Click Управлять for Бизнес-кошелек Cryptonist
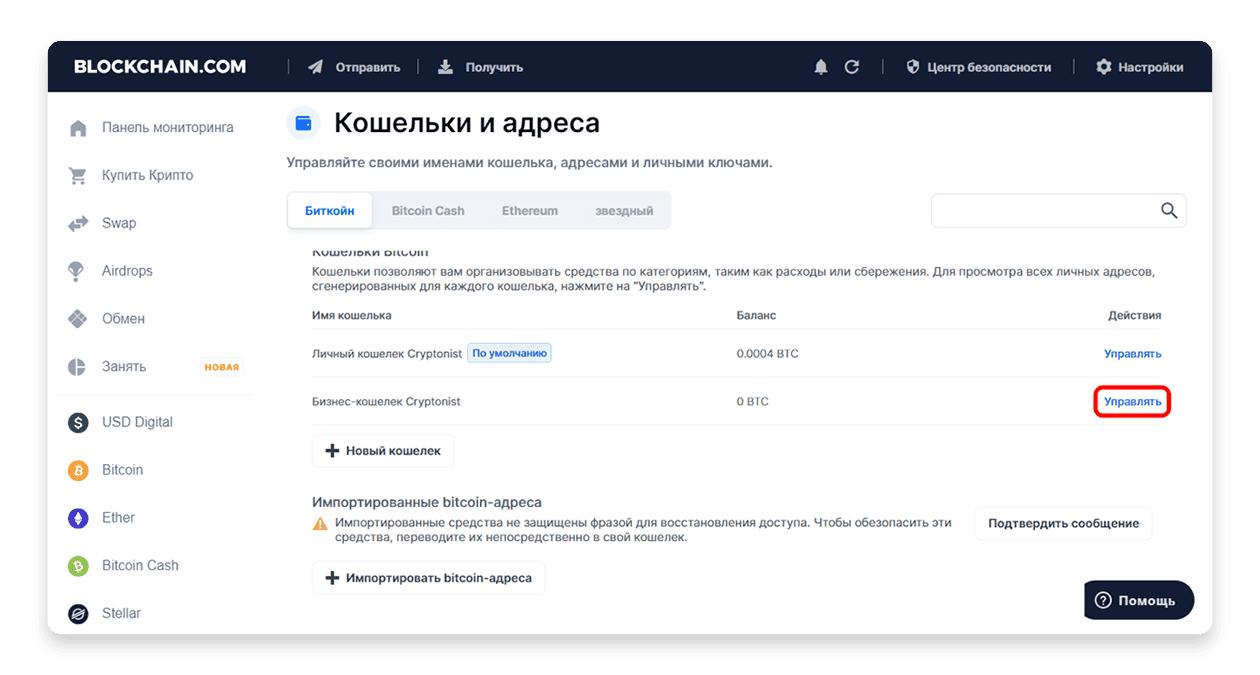Viewport: 1260px width, 675px height. click(1133, 402)
